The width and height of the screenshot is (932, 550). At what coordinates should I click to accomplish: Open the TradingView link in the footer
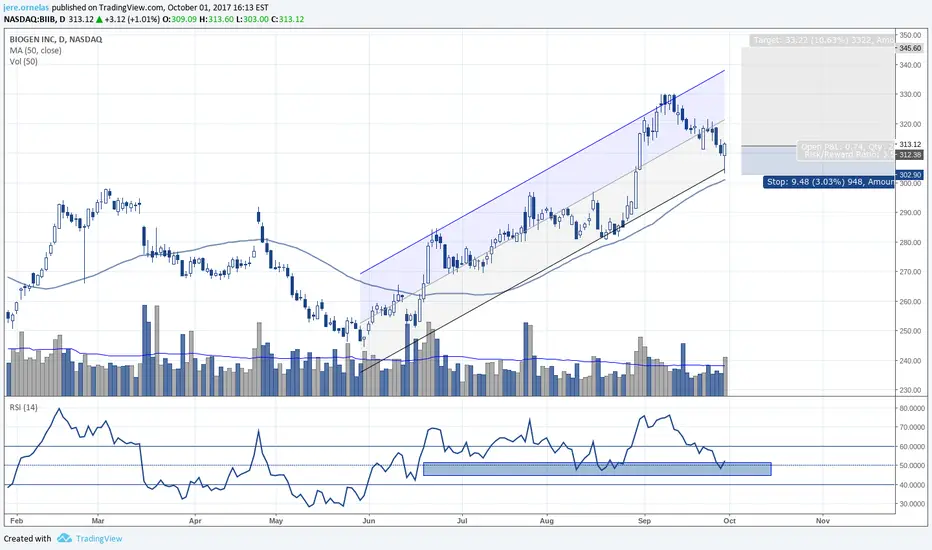coord(99,539)
